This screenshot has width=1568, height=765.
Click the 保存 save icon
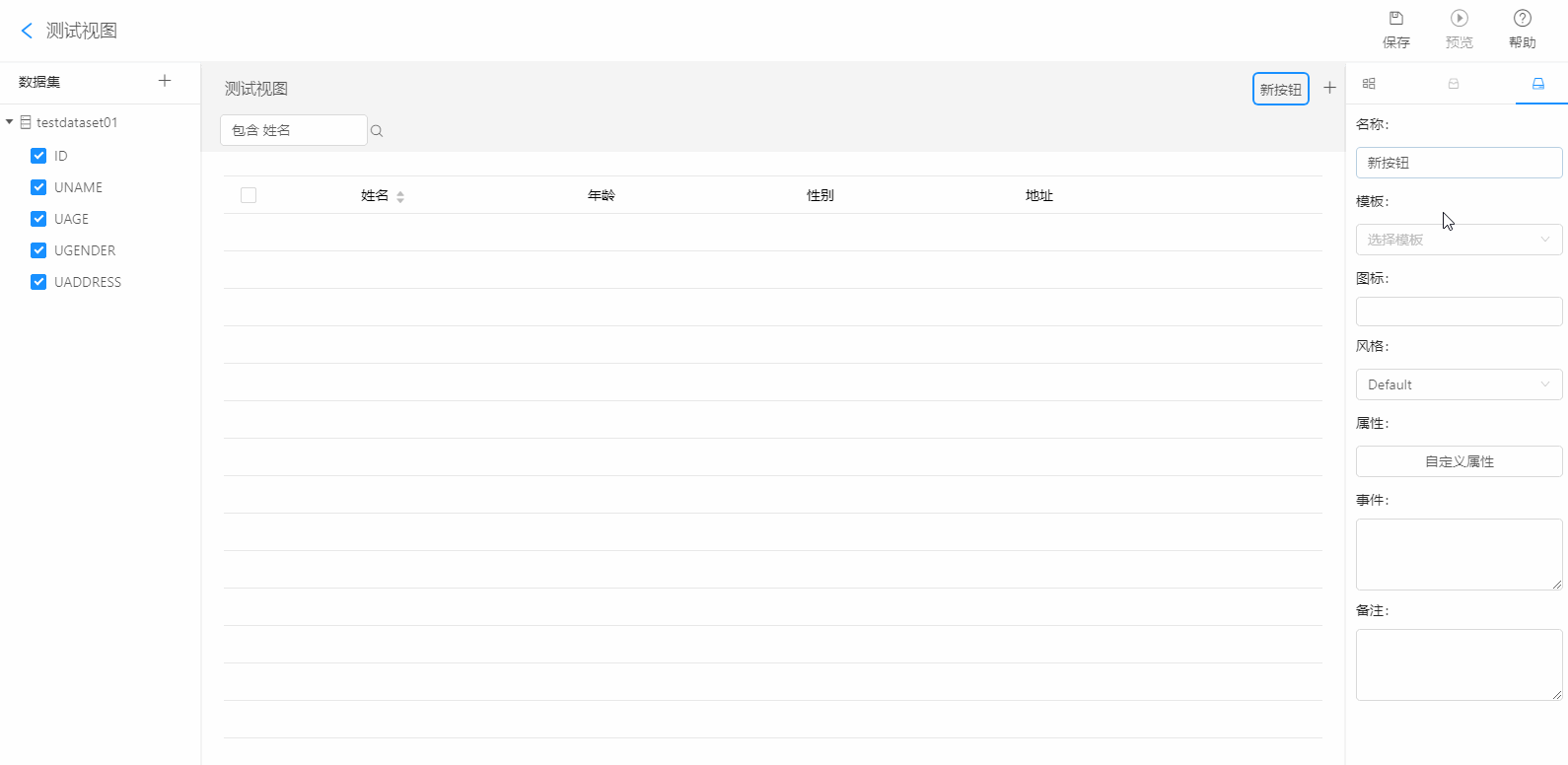1396,18
